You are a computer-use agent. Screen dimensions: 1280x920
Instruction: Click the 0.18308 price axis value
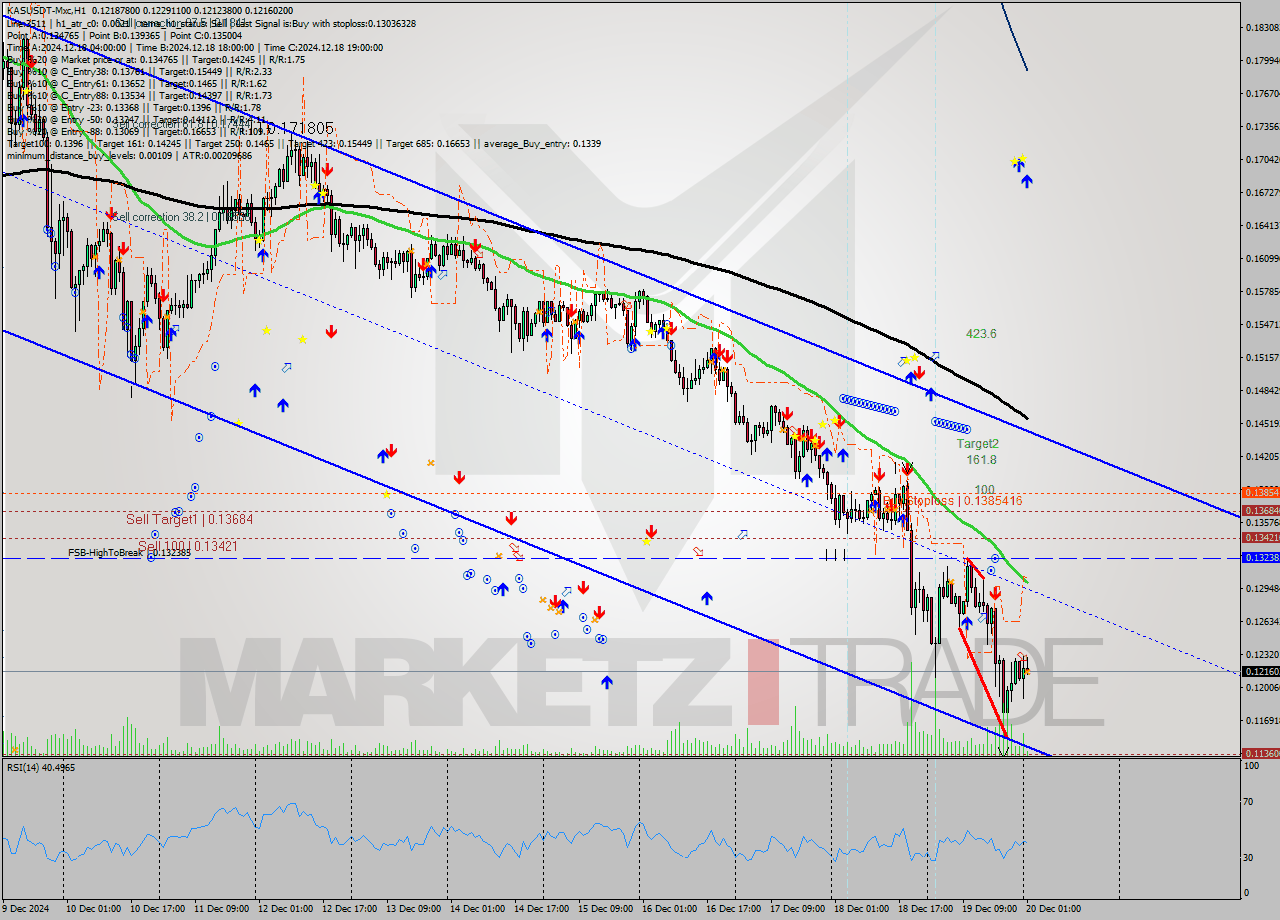pos(1262,28)
